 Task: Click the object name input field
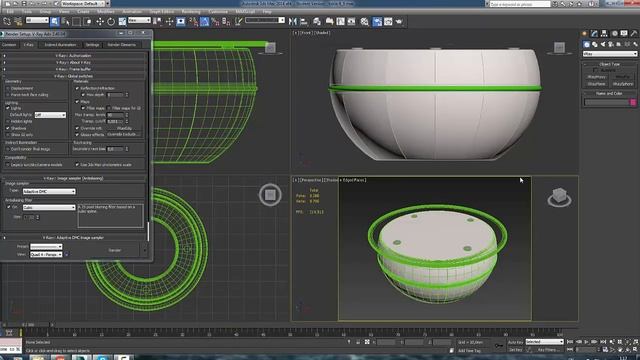pyautogui.click(x=607, y=102)
